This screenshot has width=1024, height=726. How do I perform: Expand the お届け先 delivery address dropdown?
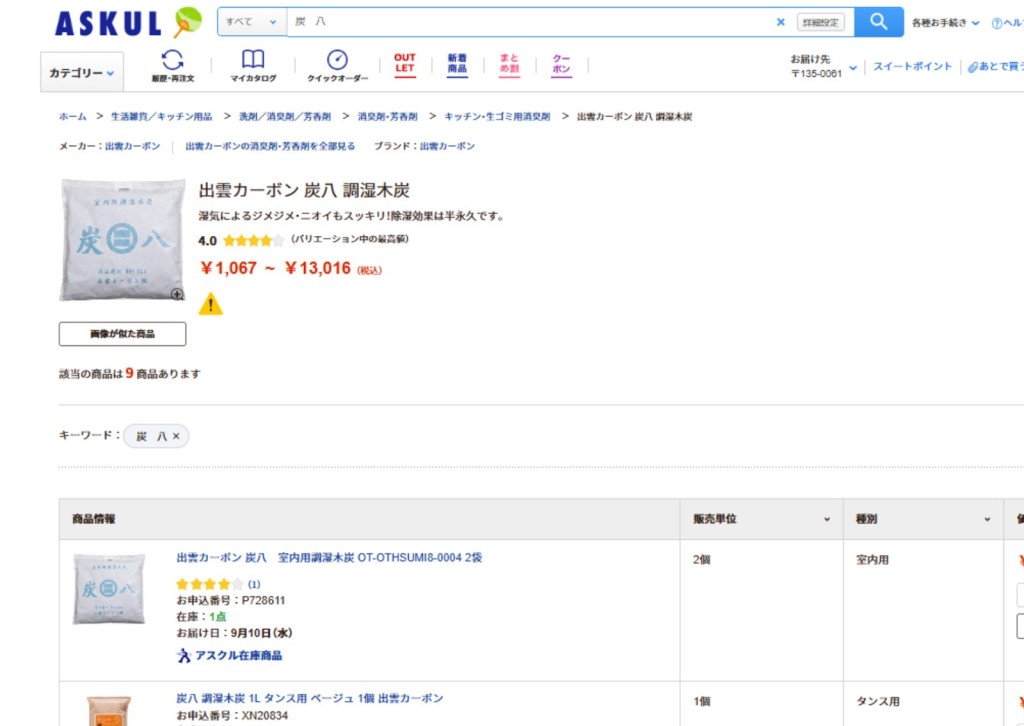pos(853,67)
